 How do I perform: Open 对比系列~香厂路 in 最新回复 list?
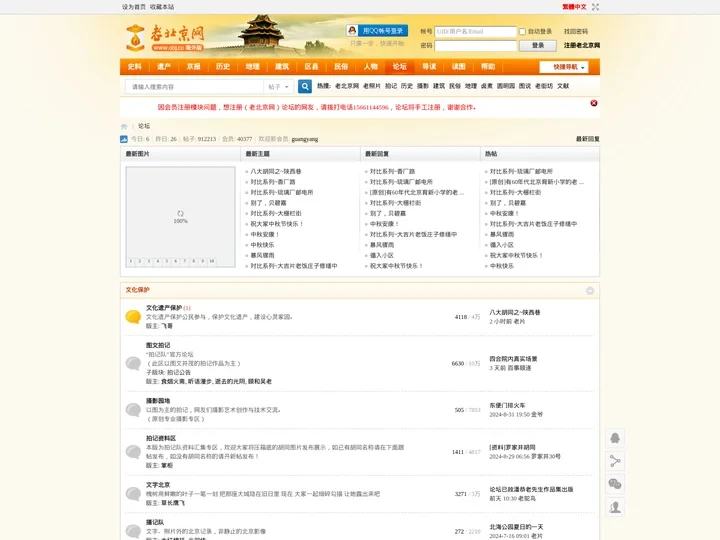(393, 171)
